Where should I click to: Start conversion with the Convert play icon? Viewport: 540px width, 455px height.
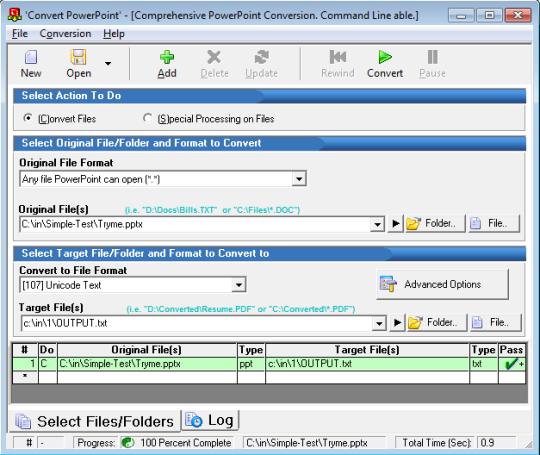(x=385, y=57)
